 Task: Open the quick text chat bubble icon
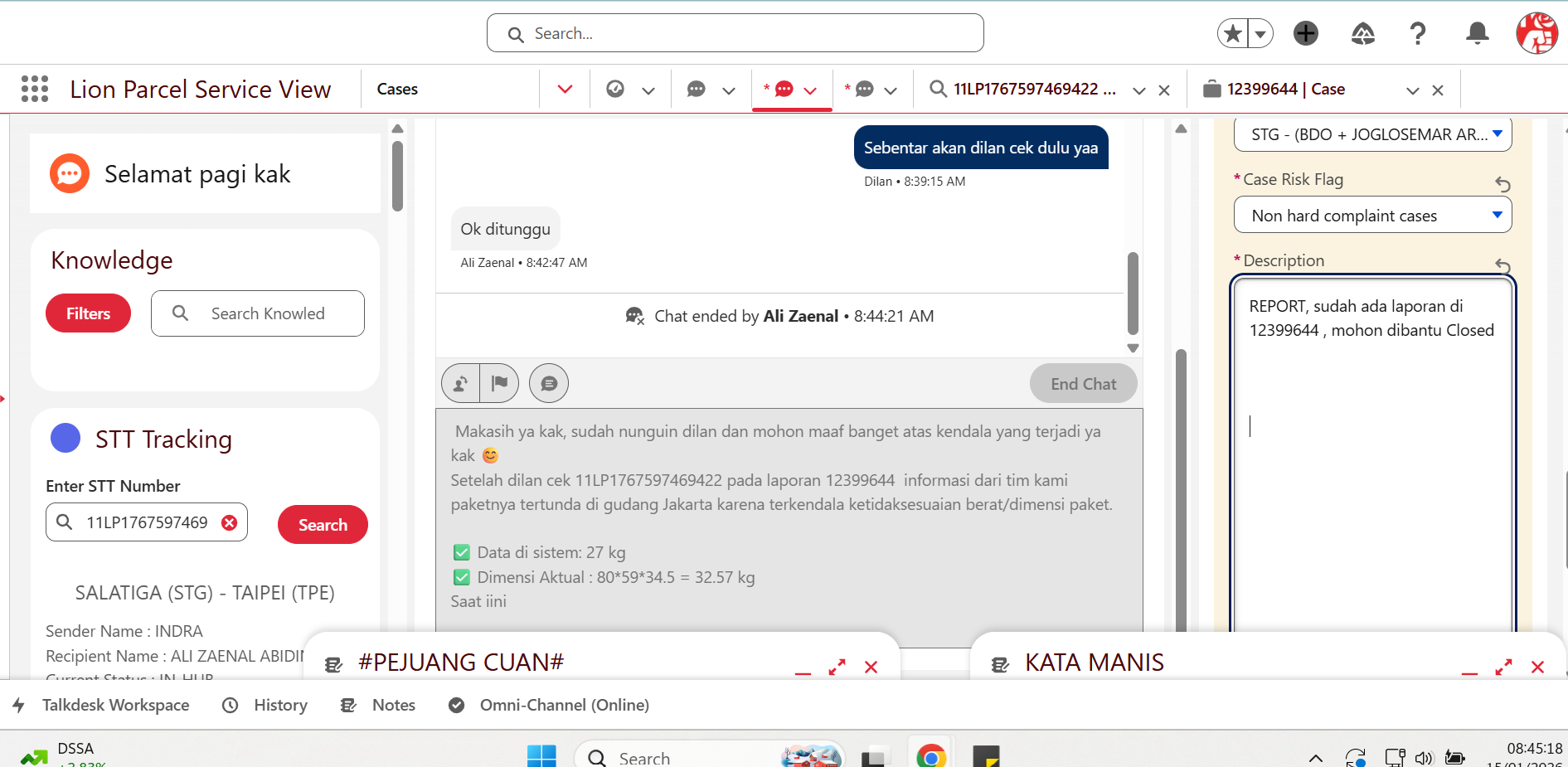pyautogui.click(x=549, y=383)
